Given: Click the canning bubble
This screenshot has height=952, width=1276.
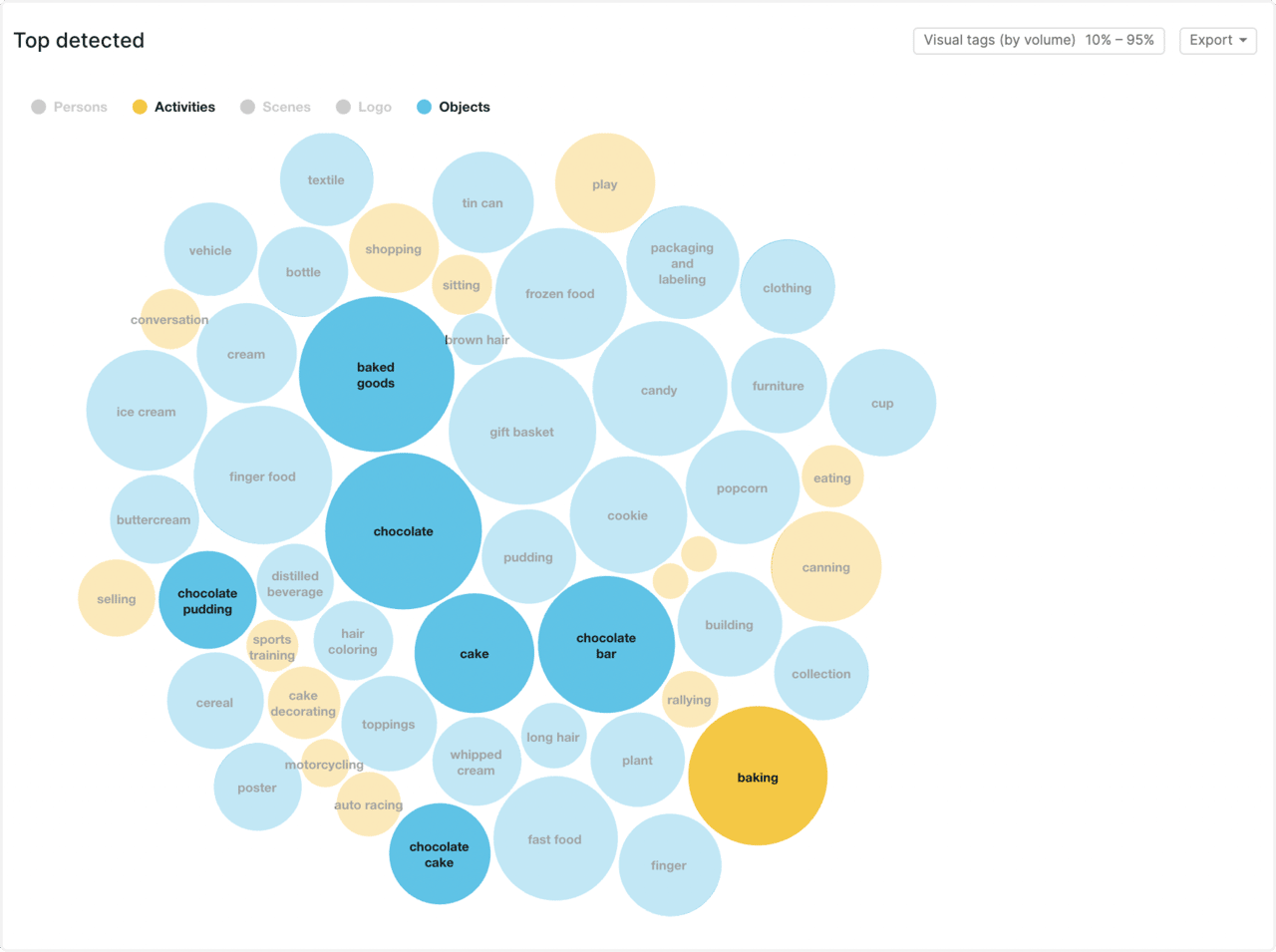Looking at the screenshot, I should [x=826, y=567].
